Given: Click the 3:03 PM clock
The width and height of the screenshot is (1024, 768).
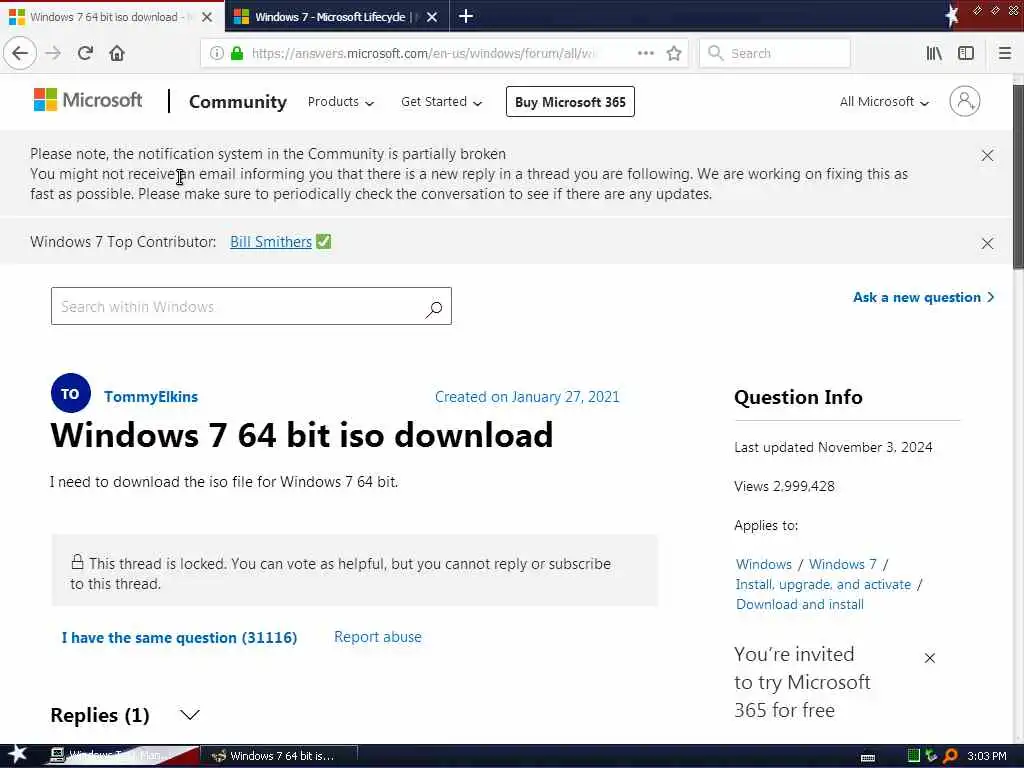Looking at the screenshot, I should pos(987,756).
